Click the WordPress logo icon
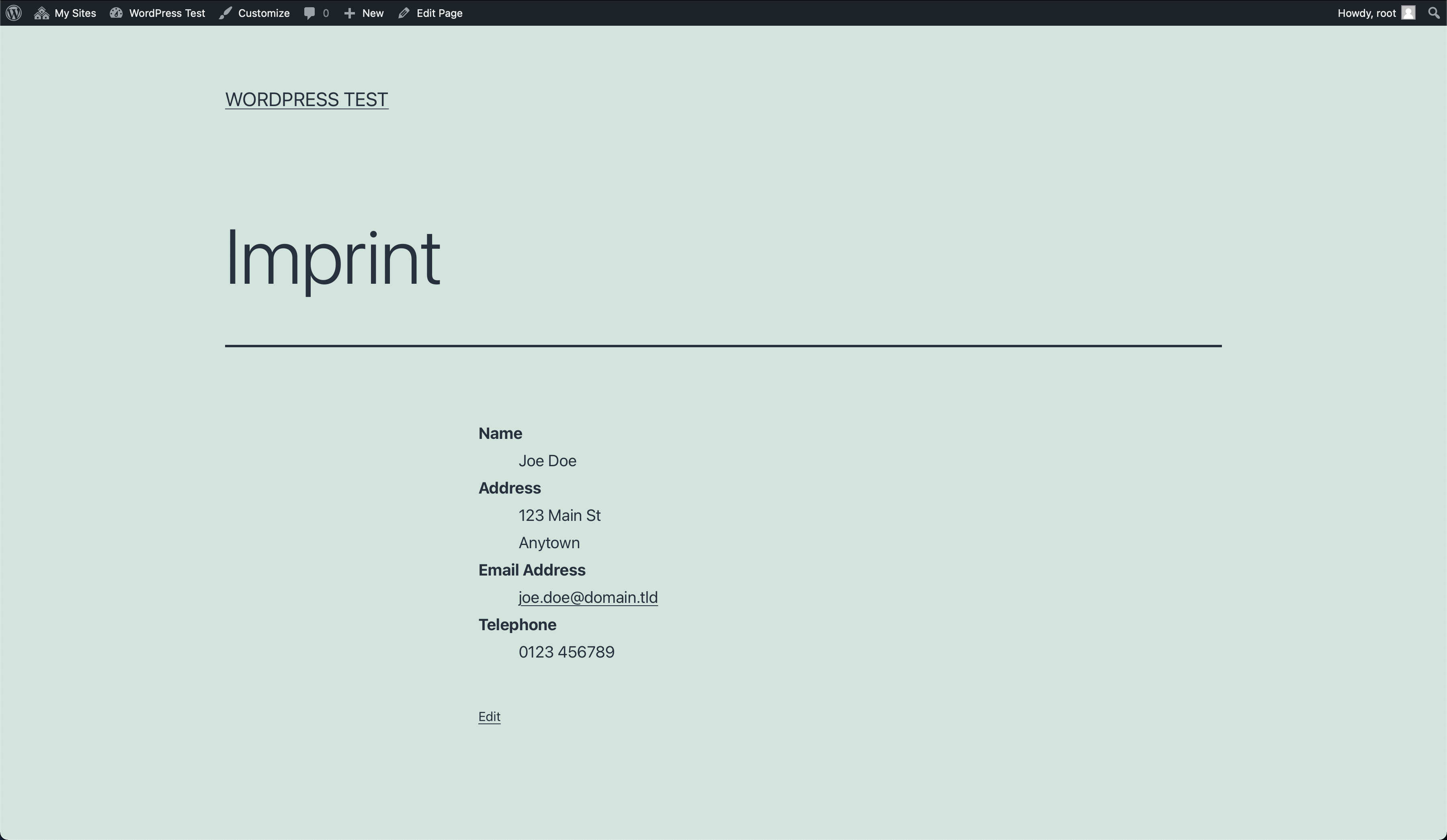 [x=14, y=12]
